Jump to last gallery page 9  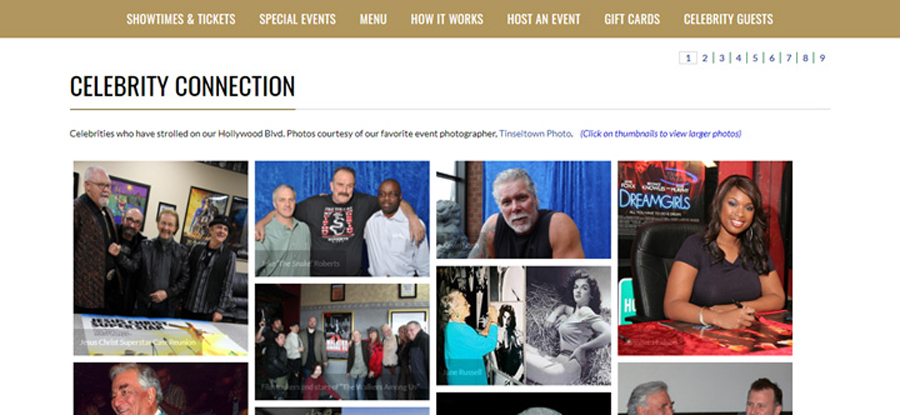pos(823,58)
